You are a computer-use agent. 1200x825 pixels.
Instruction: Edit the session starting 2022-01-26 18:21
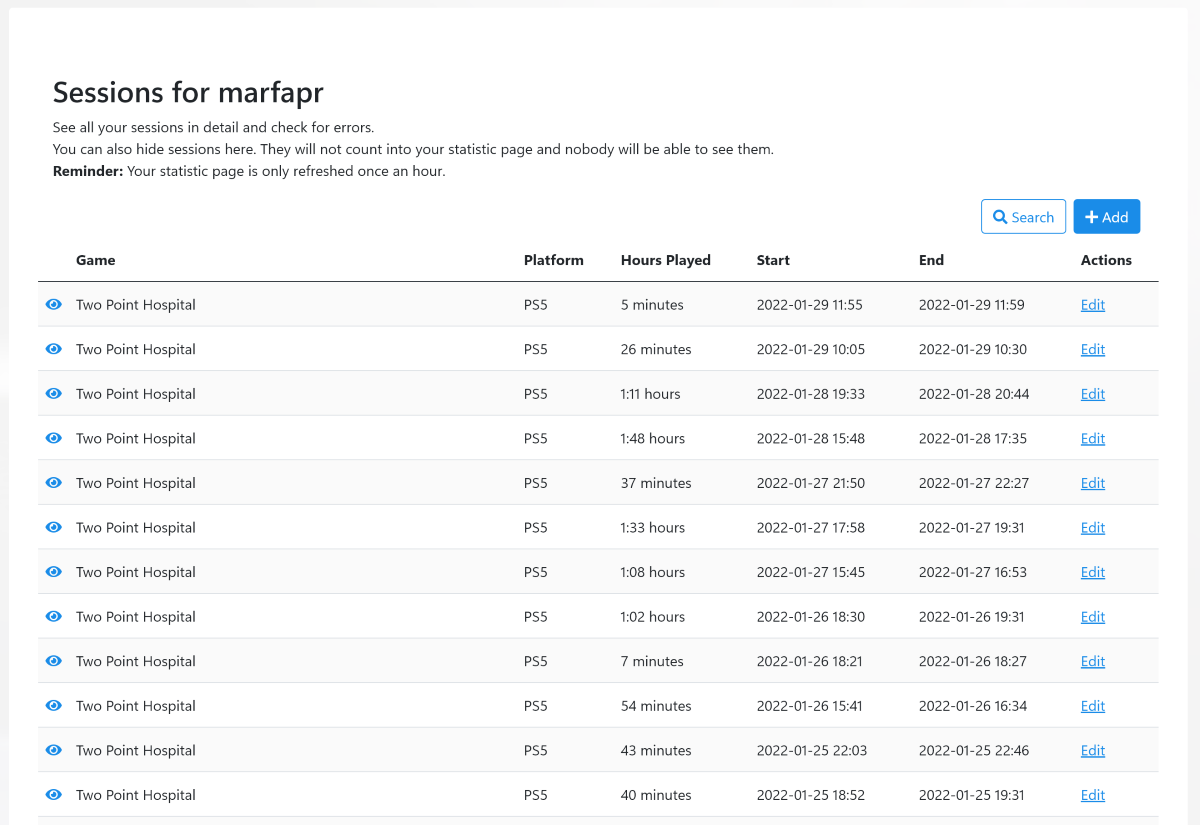[1093, 661]
